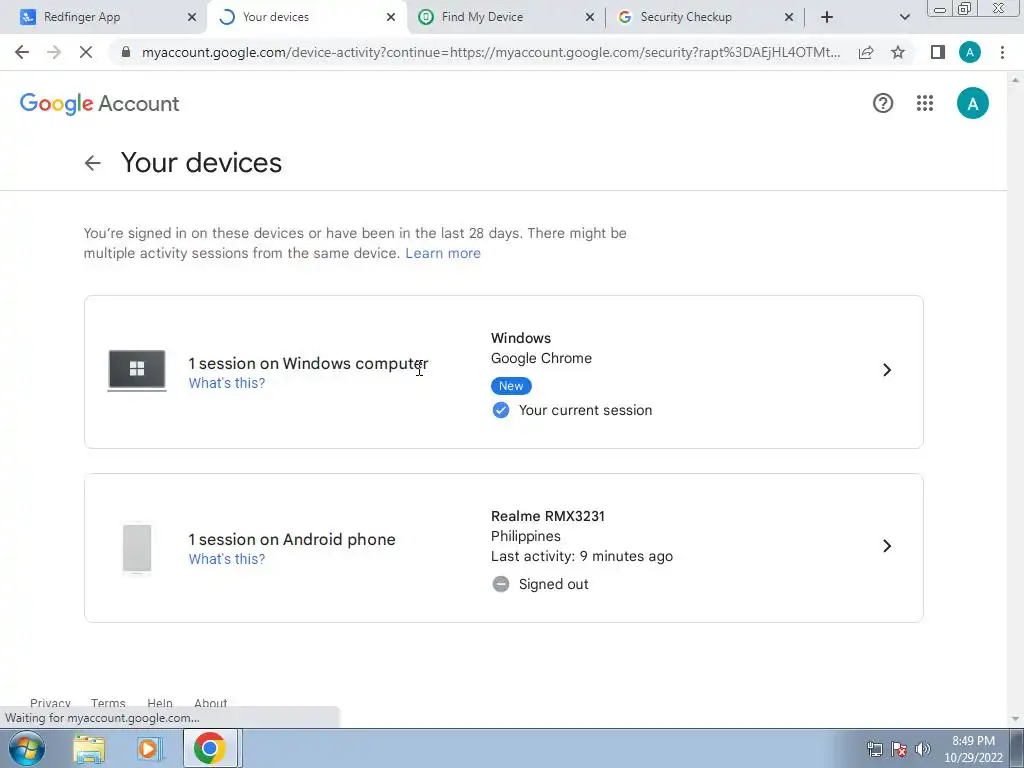Click the Google Account logo

point(99,103)
